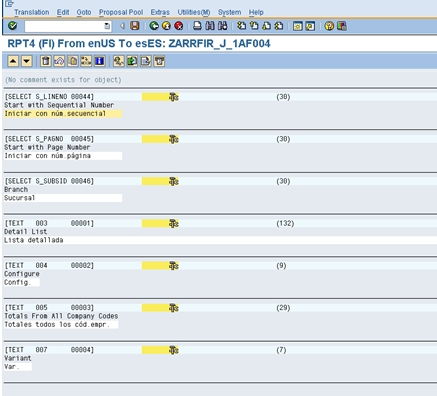Click the 'Totales todos los cód.empr.' field
The height and width of the screenshot is (396, 437).
61,324
